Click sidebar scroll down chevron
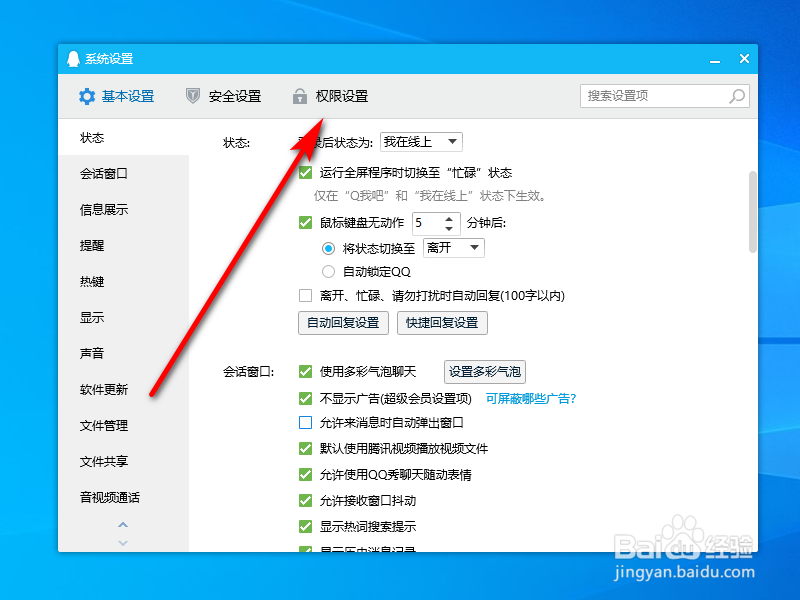This screenshot has height=600, width=800. pyautogui.click(x=123, y=543)
